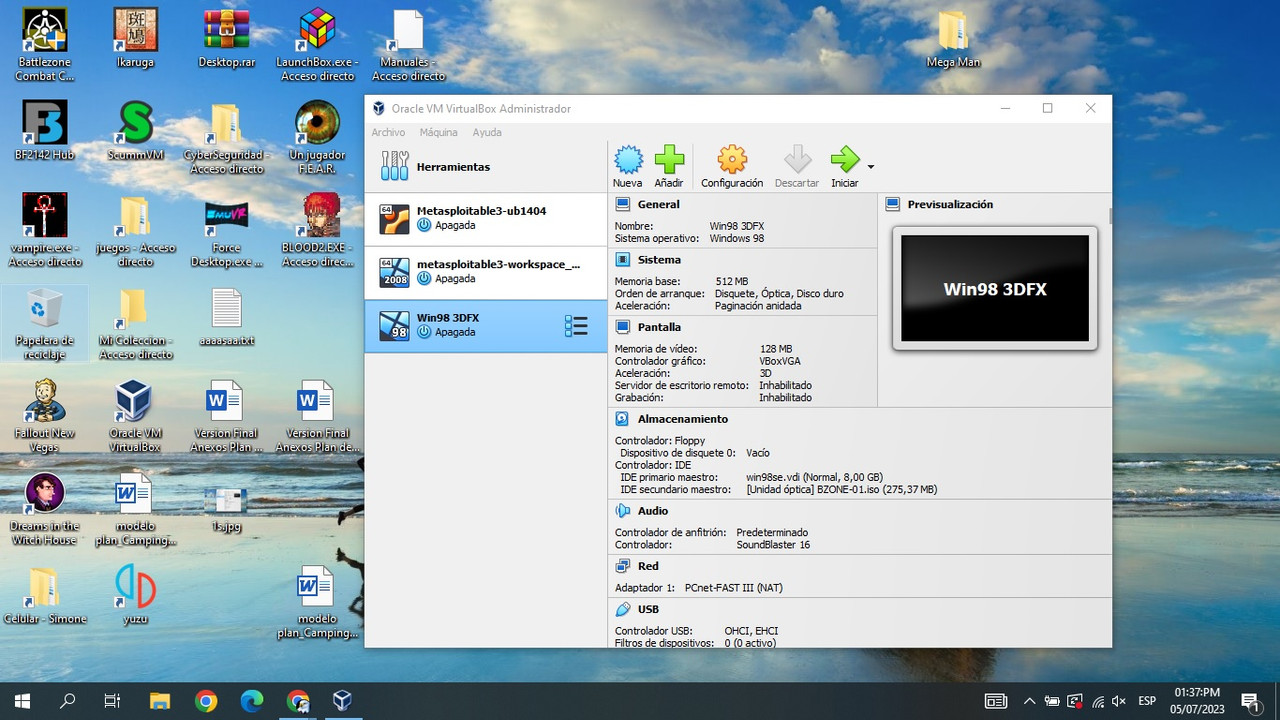Click the Force Desktop.exe icon

(x=226, y=231)
